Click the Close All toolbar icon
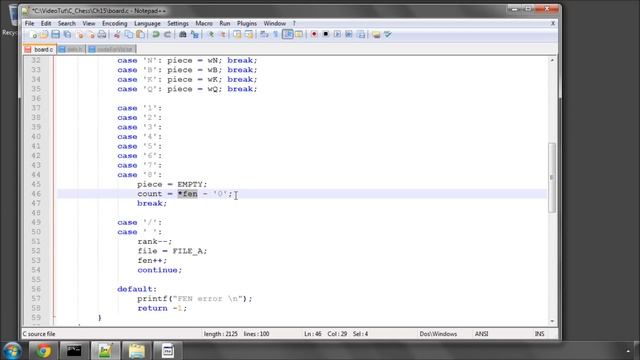640x360 pixels. coord(91,35)
